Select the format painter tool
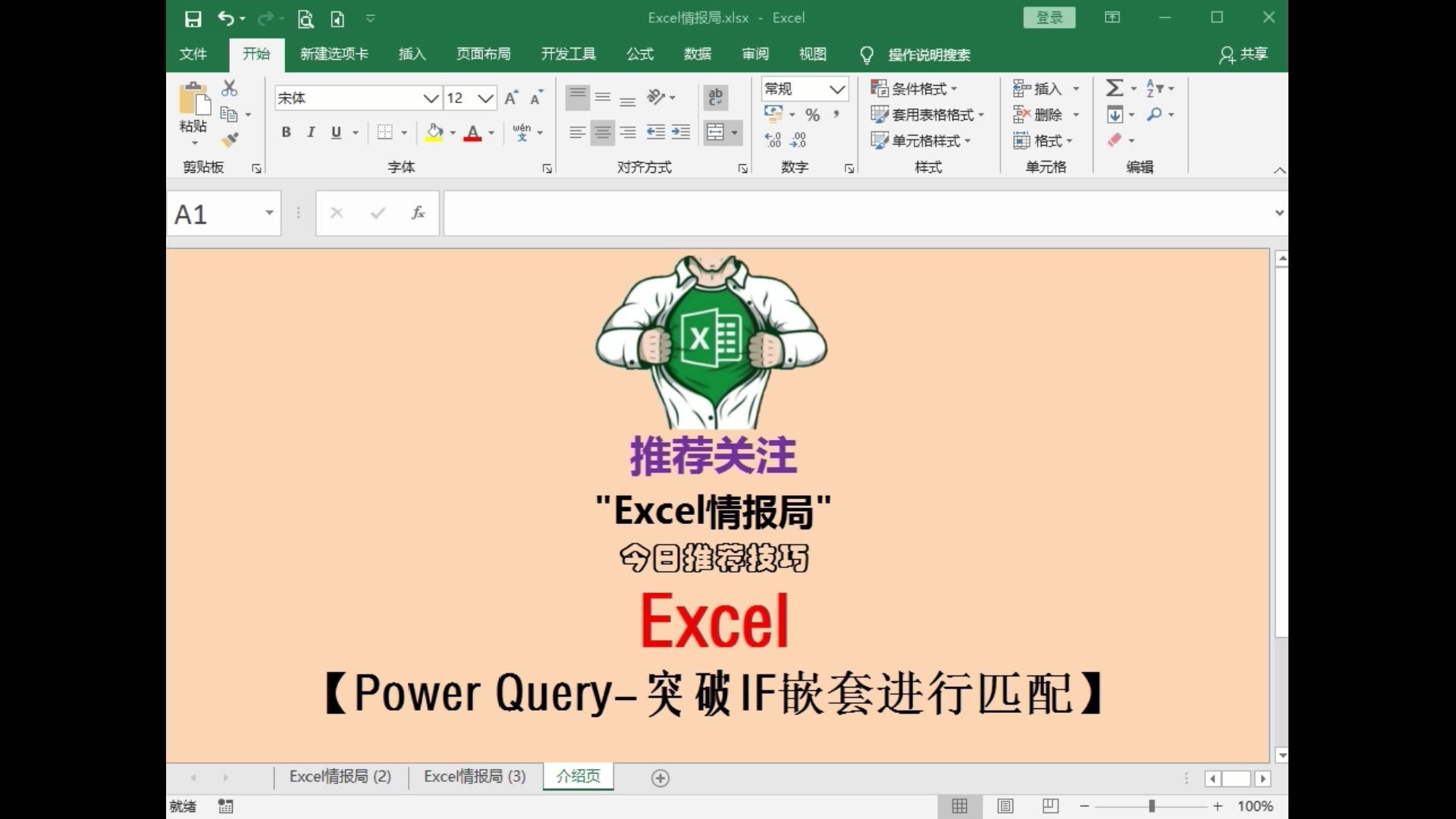Screen dimensions: 1456x819 click(230, 140)
